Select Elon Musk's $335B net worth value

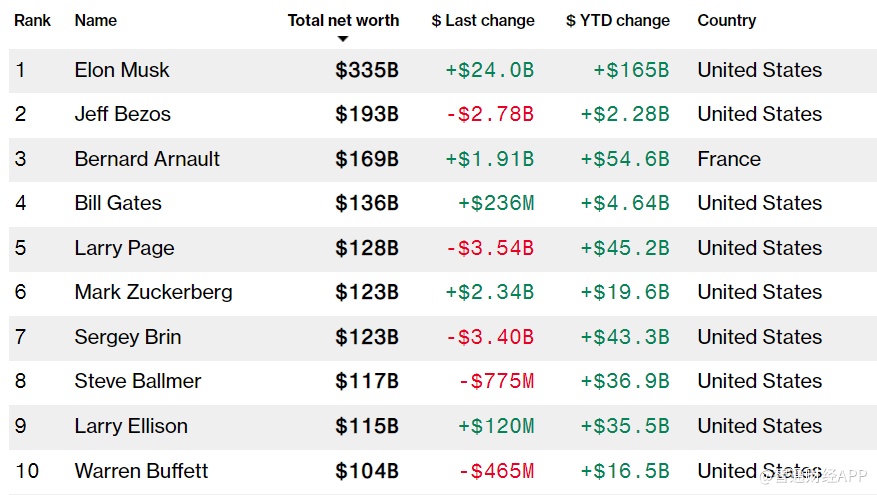point(367,70)
